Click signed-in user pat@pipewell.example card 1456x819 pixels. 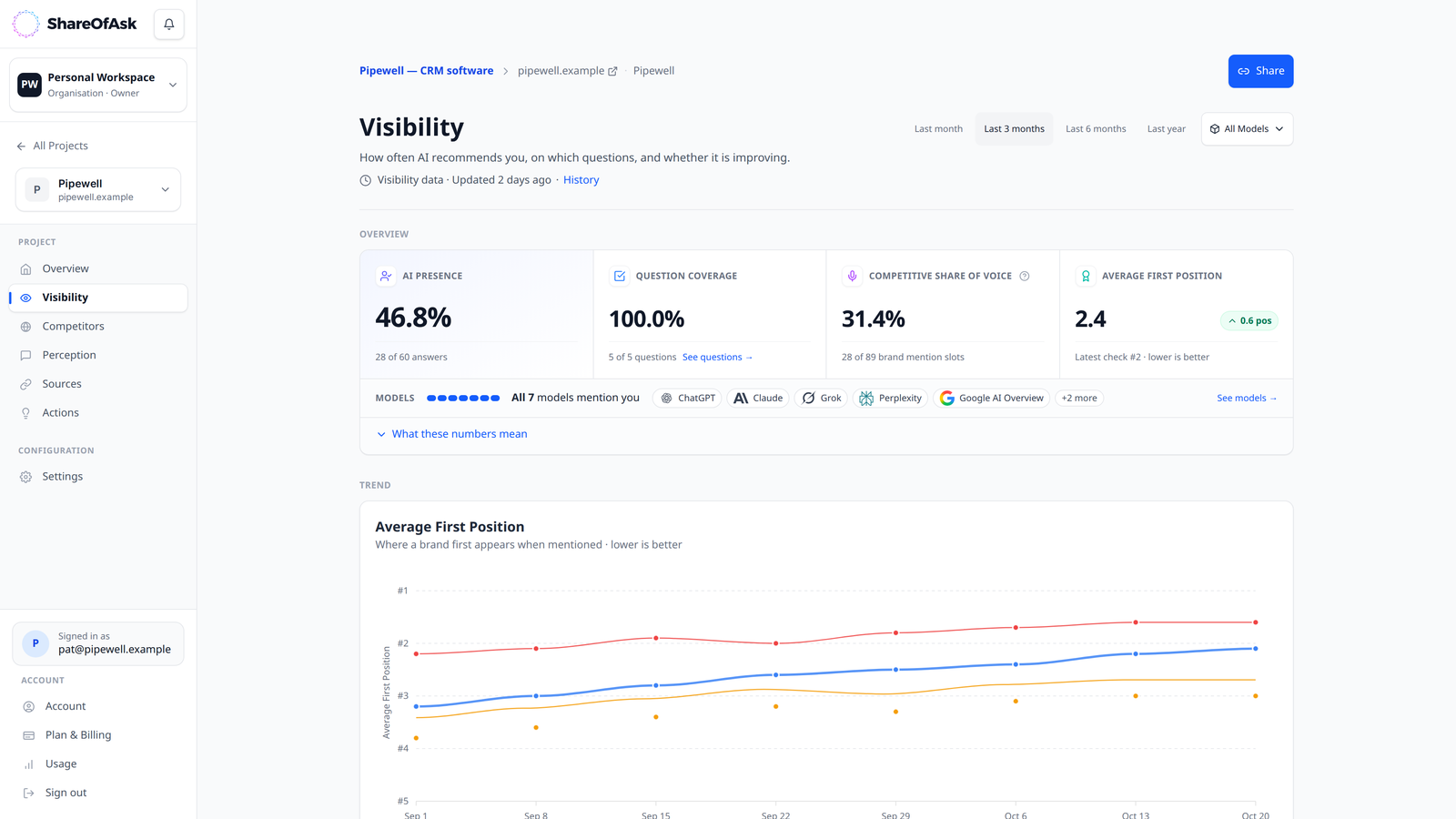[98, 643]
